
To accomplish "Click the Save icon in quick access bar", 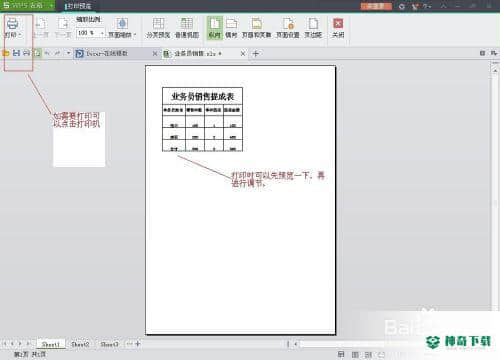I will coord(16,53).
